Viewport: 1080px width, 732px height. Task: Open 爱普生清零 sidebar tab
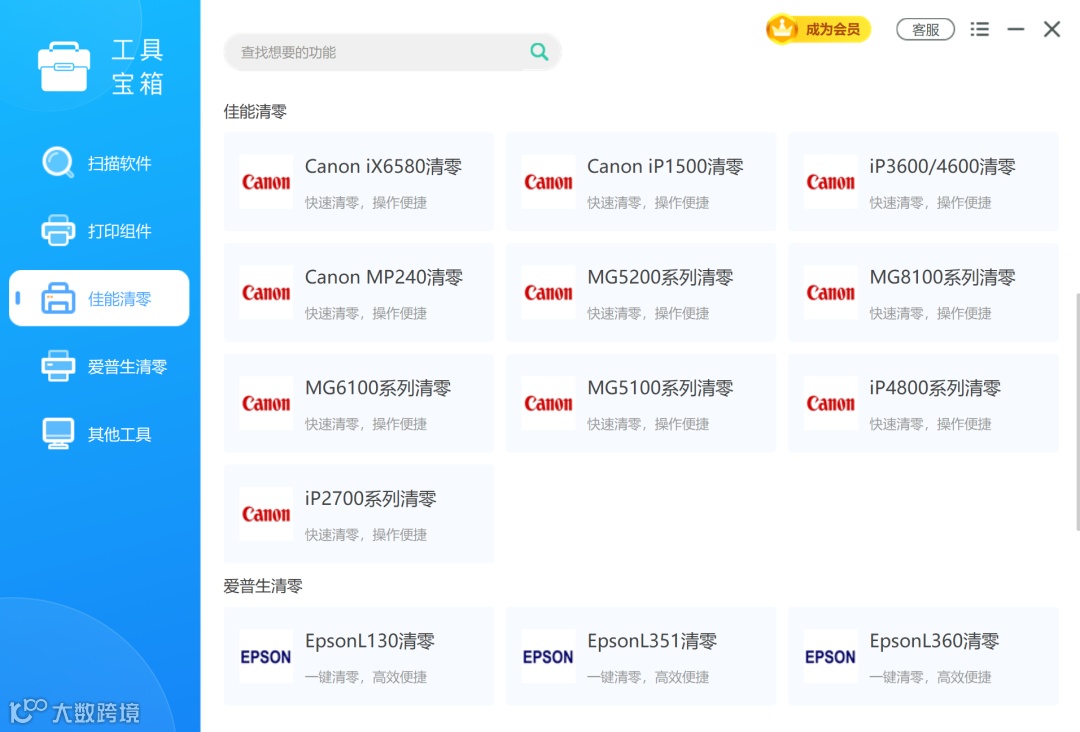pos(99,366)
